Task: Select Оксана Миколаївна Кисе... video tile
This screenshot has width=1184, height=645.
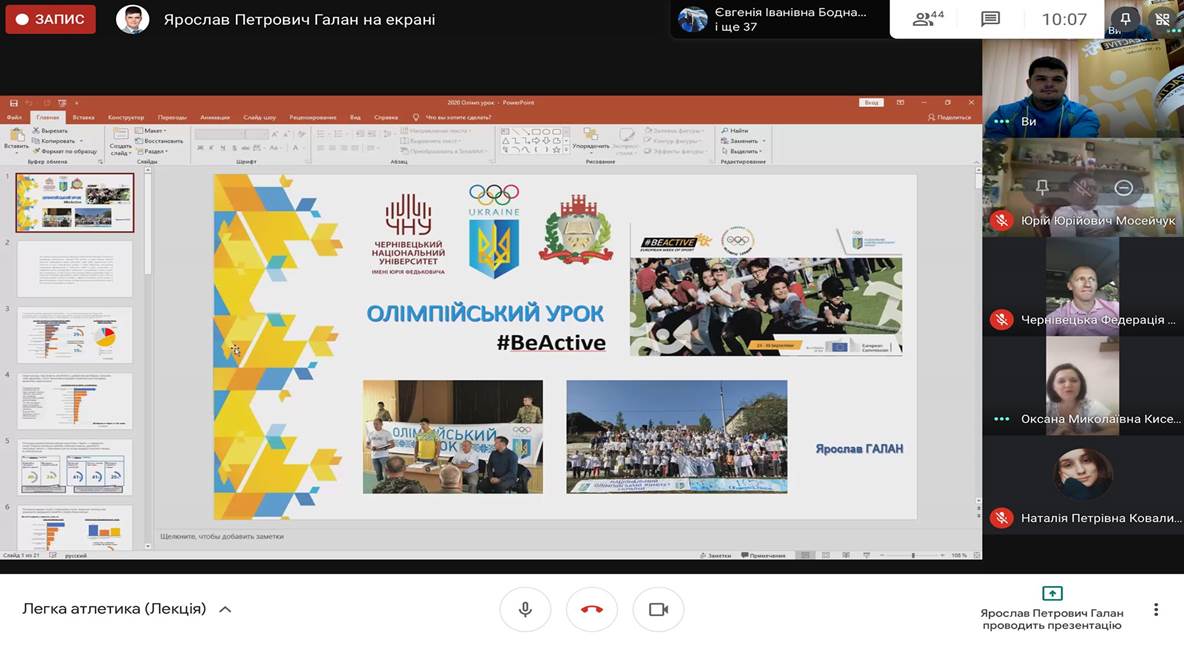Action: coord(1083,386)
